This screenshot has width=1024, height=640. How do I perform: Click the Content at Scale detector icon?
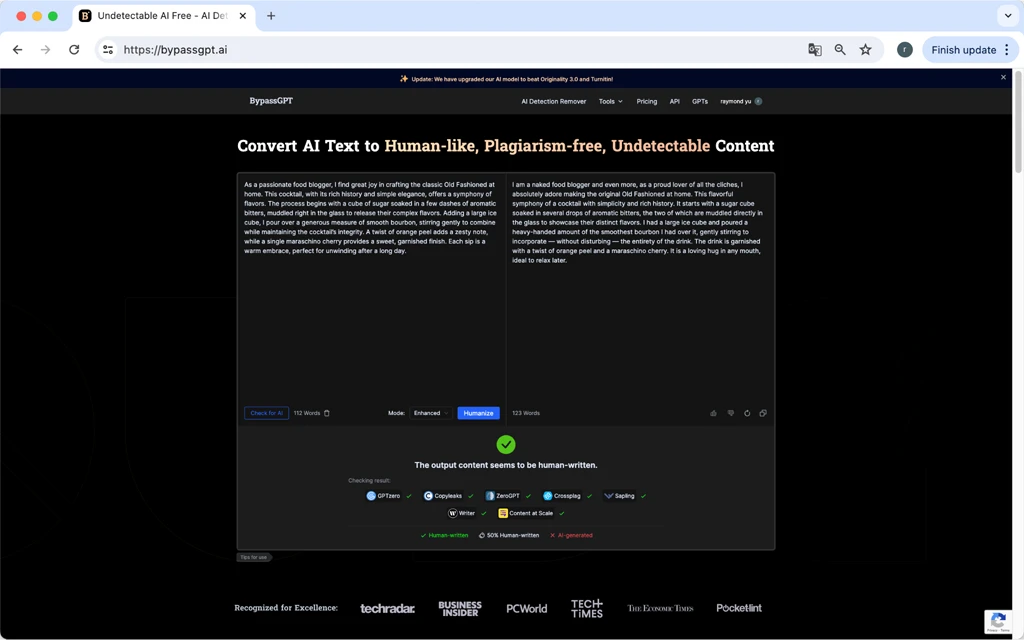pos(503,513)
